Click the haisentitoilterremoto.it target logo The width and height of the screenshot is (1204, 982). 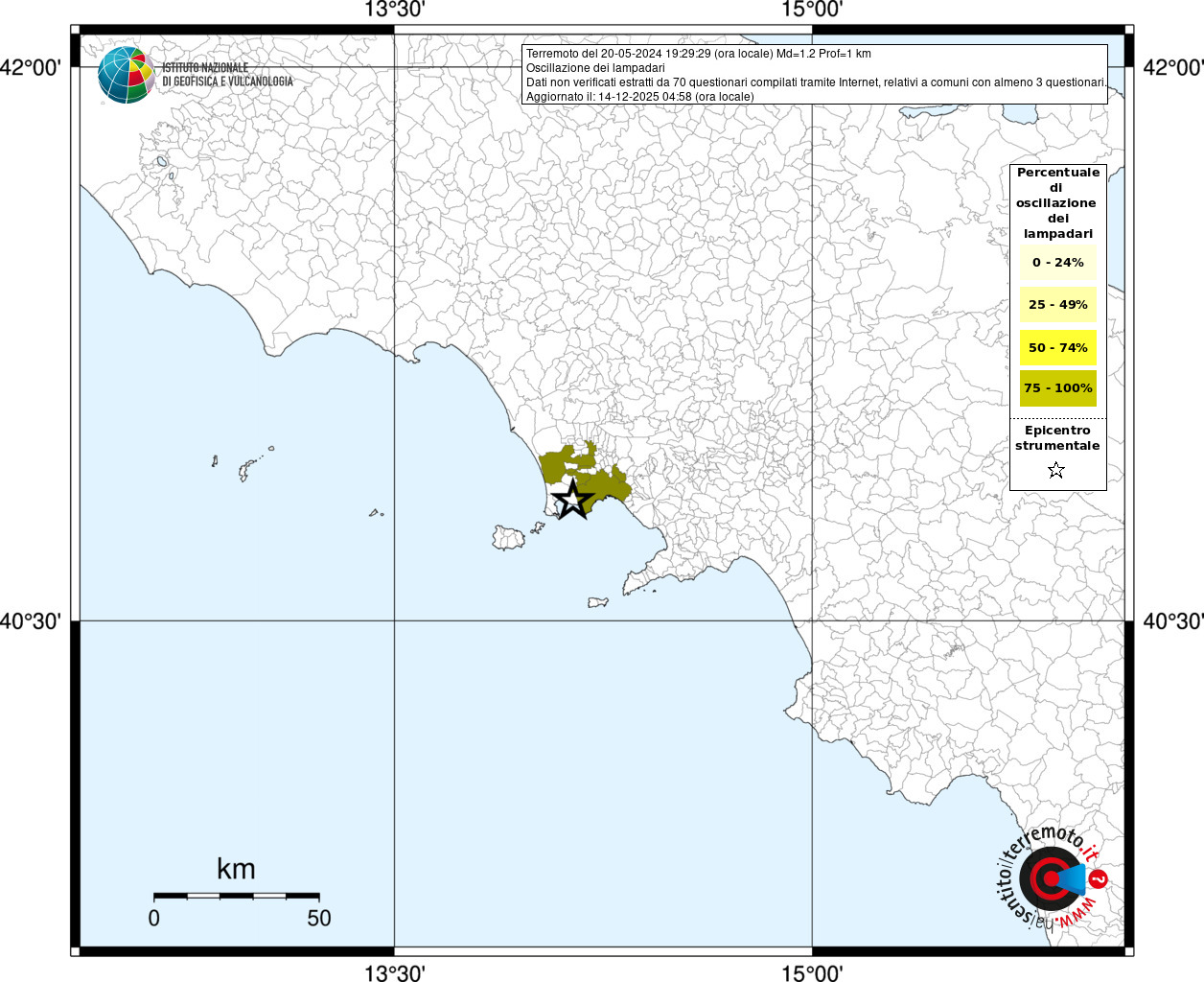point(1053,878)
